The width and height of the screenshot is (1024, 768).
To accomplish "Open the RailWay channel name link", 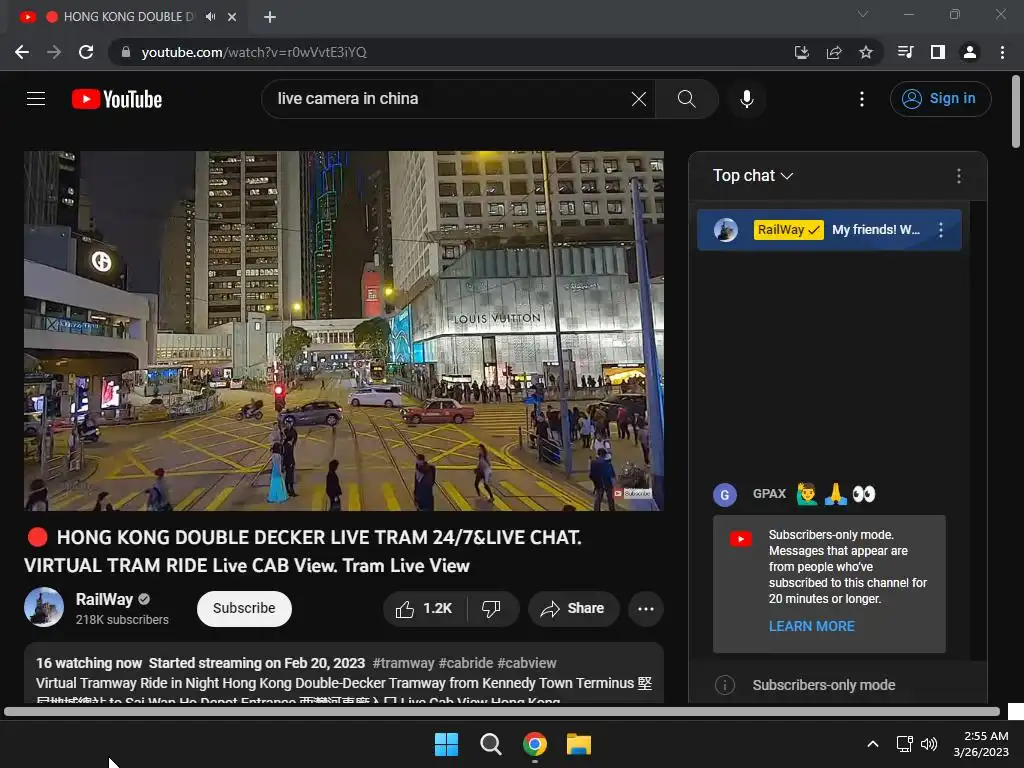I will tap(104, 599).
